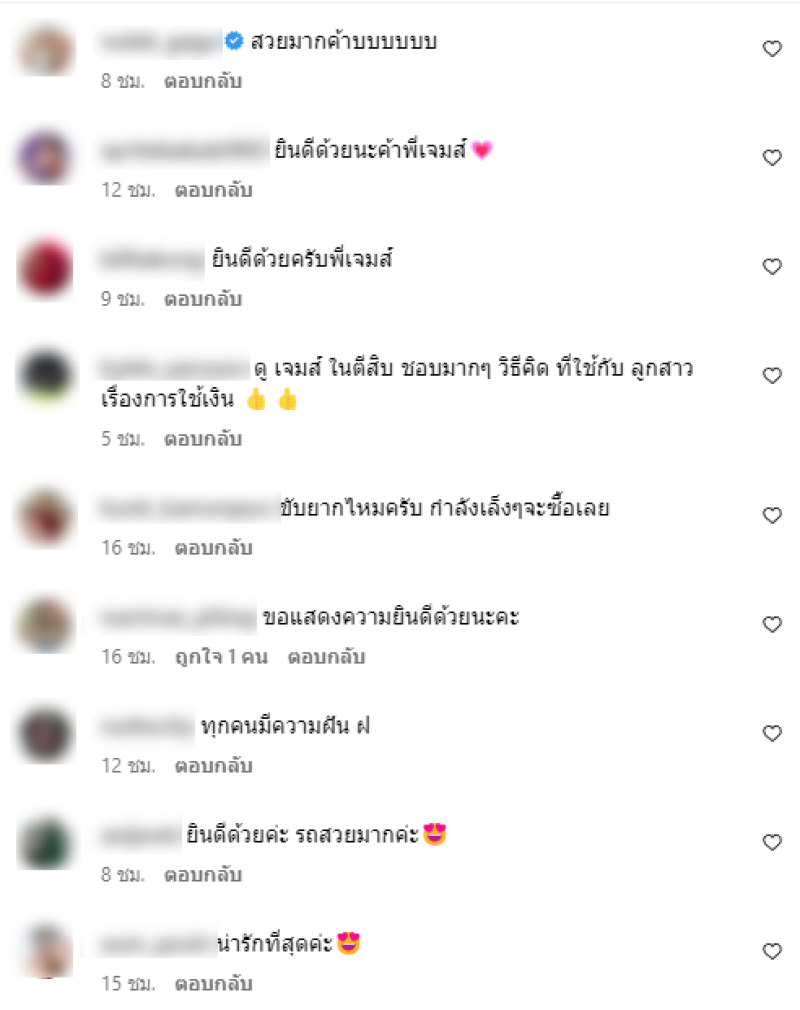Reply to the 'สวยมากค้าบบบบบบ' comment

tap(203, 81)
